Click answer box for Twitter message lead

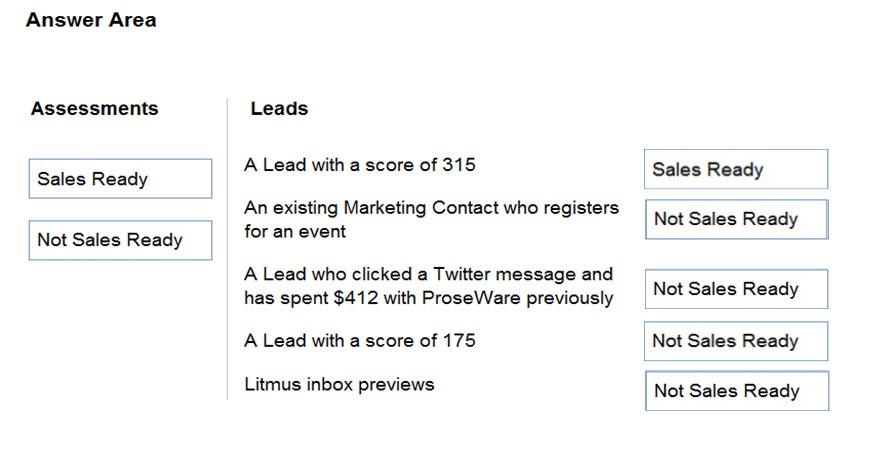click(x=736, y=289)
